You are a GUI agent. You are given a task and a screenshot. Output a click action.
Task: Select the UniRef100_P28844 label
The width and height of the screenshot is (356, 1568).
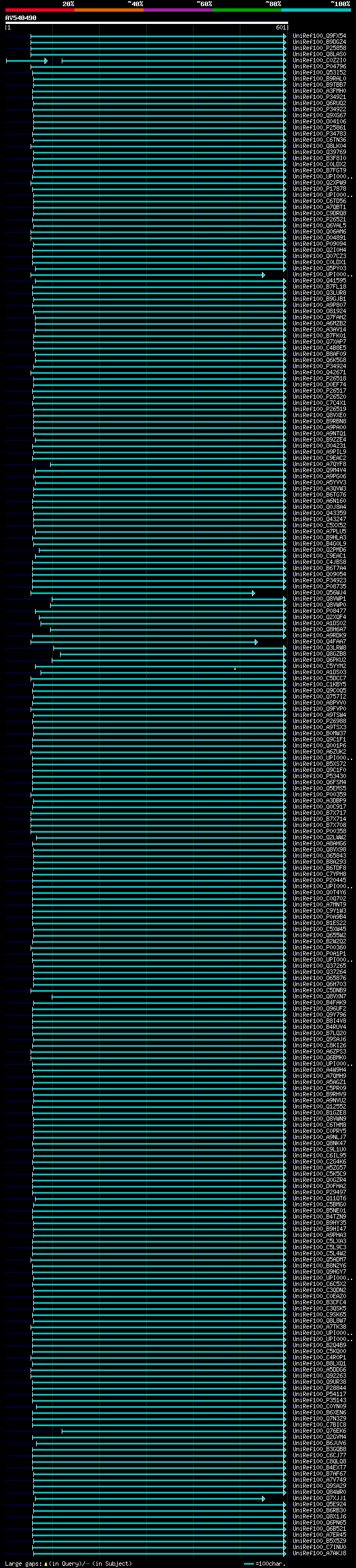coord(319,1388)
